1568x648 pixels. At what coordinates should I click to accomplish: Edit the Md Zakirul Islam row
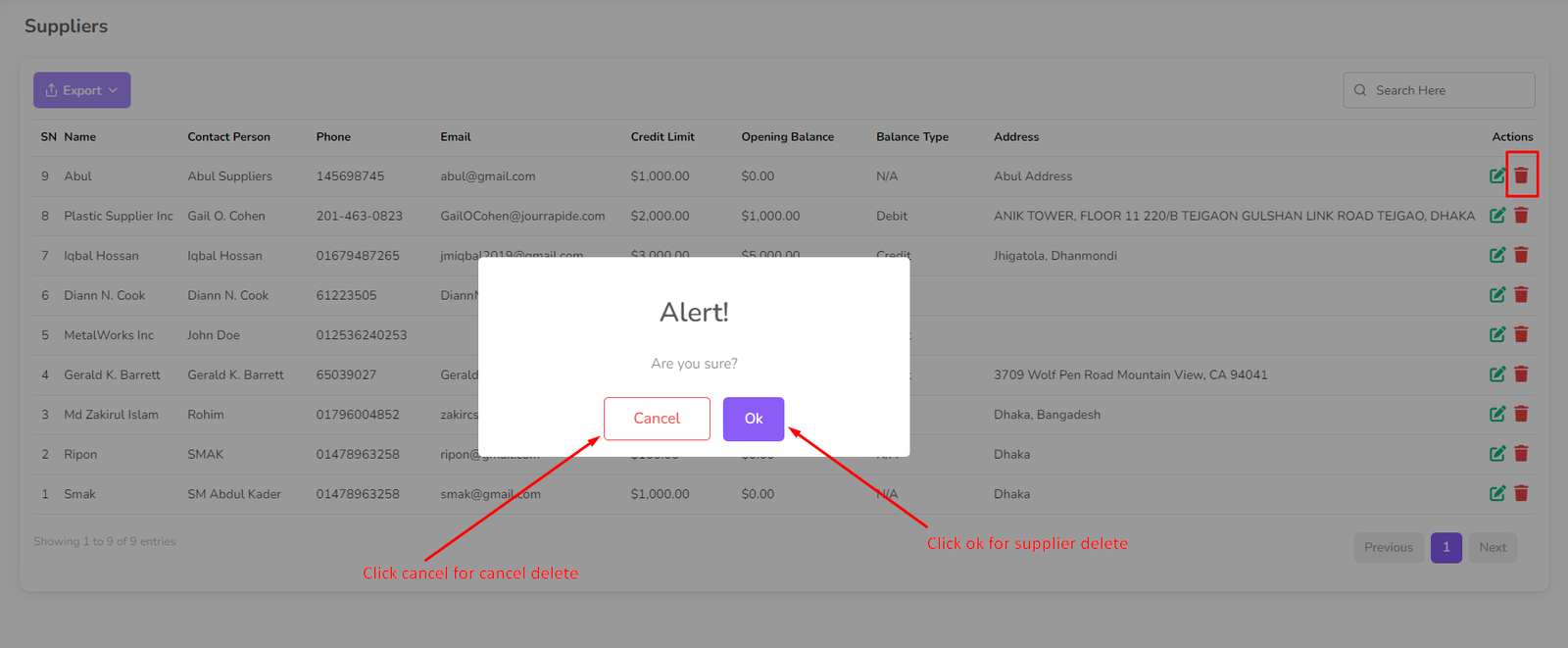pos(1496,414)
